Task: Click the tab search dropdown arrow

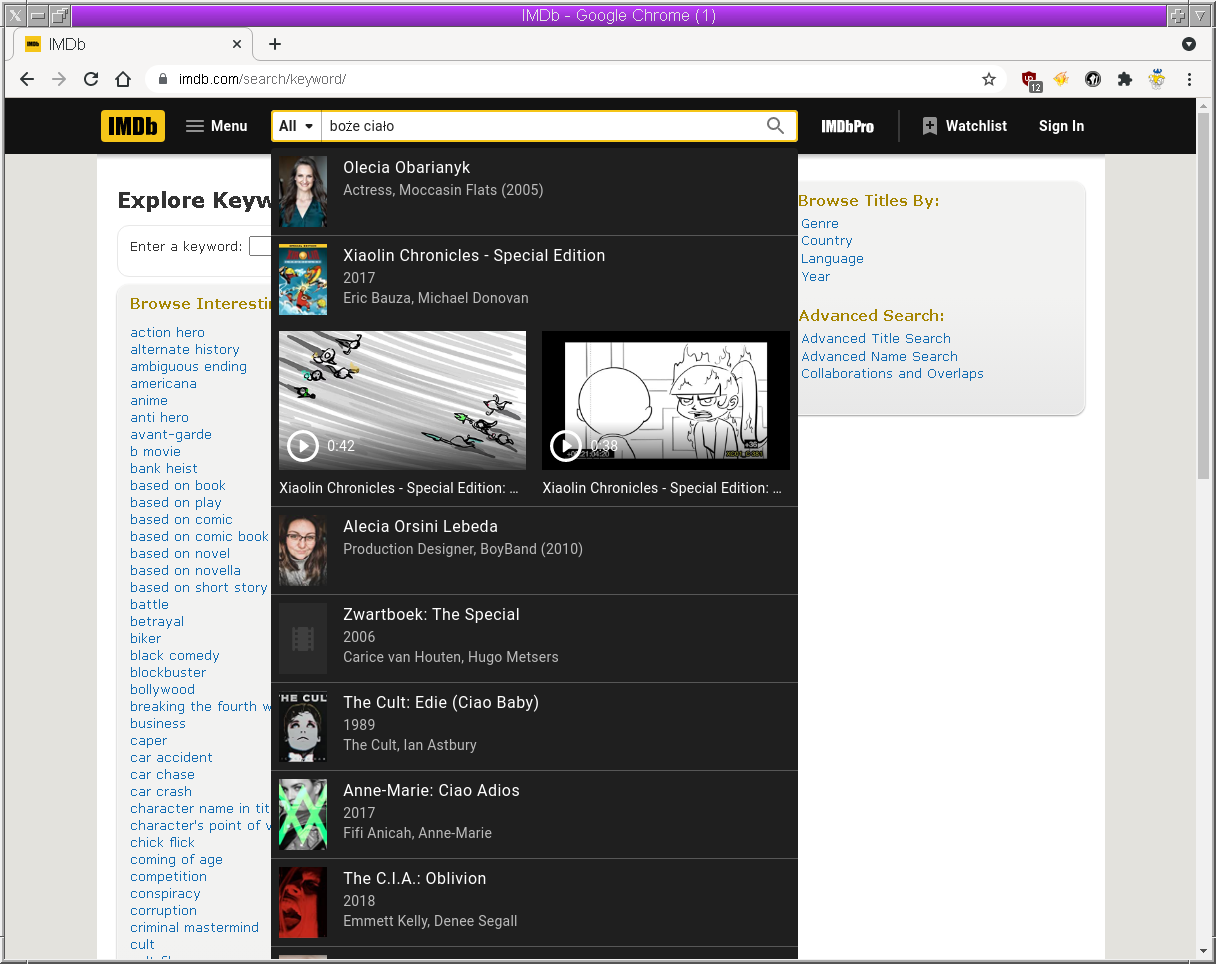Action: pyautogui.click(x=1189, y=44)
